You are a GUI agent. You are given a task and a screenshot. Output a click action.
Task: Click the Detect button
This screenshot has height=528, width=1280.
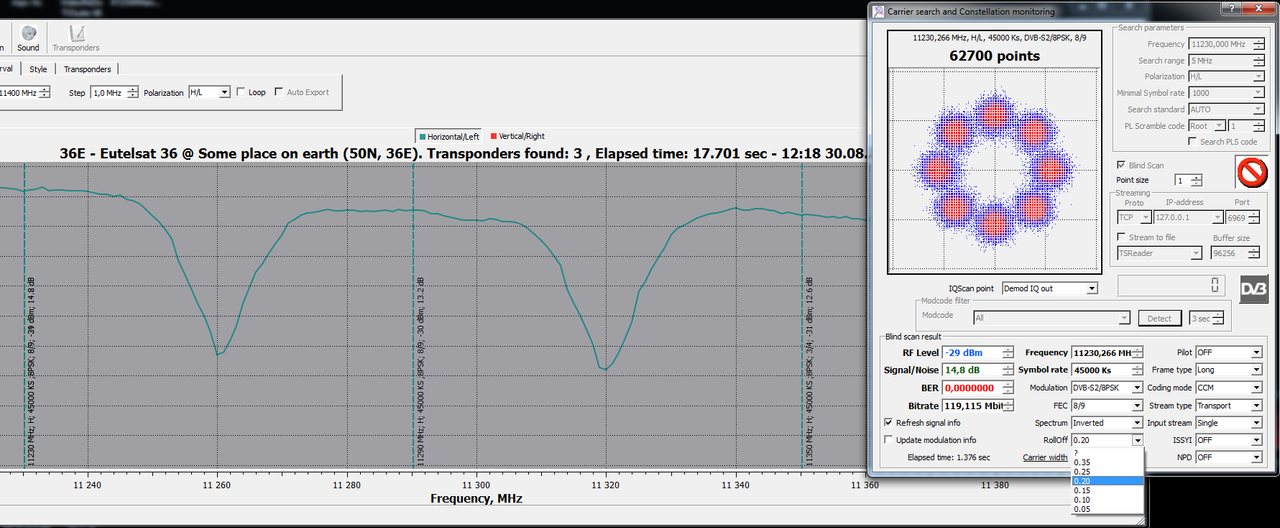[1160, 318]
